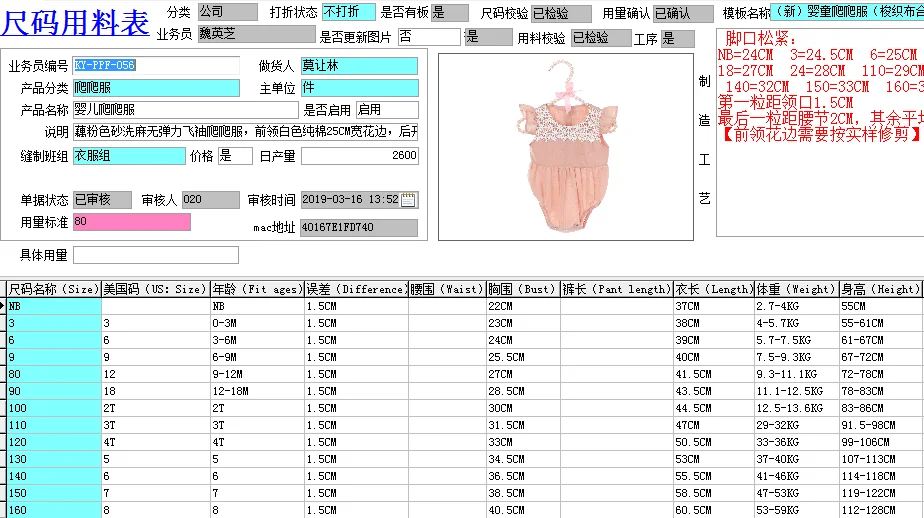Click the 审核时间 date field
This screenshot has height=518, width=924.
359,200
